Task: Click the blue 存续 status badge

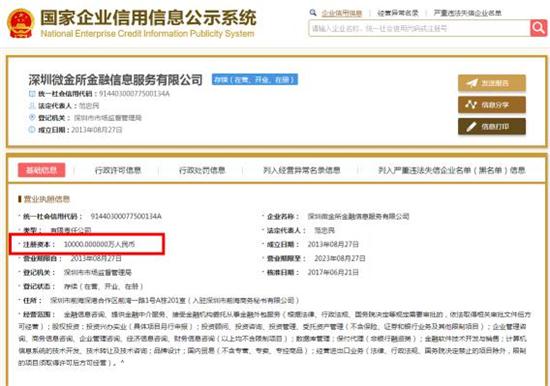Action: [x=255, y=80]
